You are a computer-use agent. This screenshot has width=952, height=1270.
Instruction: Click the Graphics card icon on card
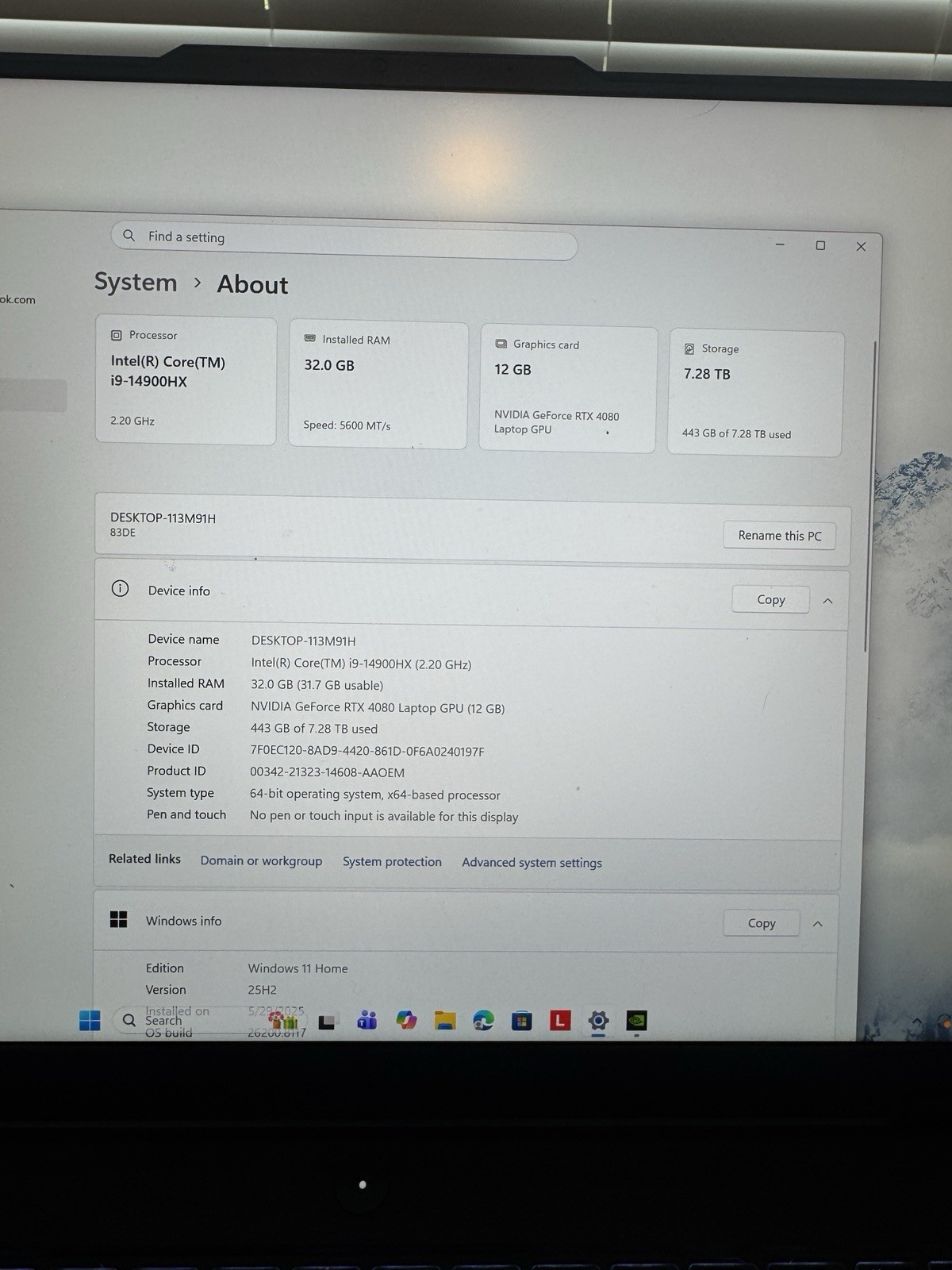(x=501, y=344)
